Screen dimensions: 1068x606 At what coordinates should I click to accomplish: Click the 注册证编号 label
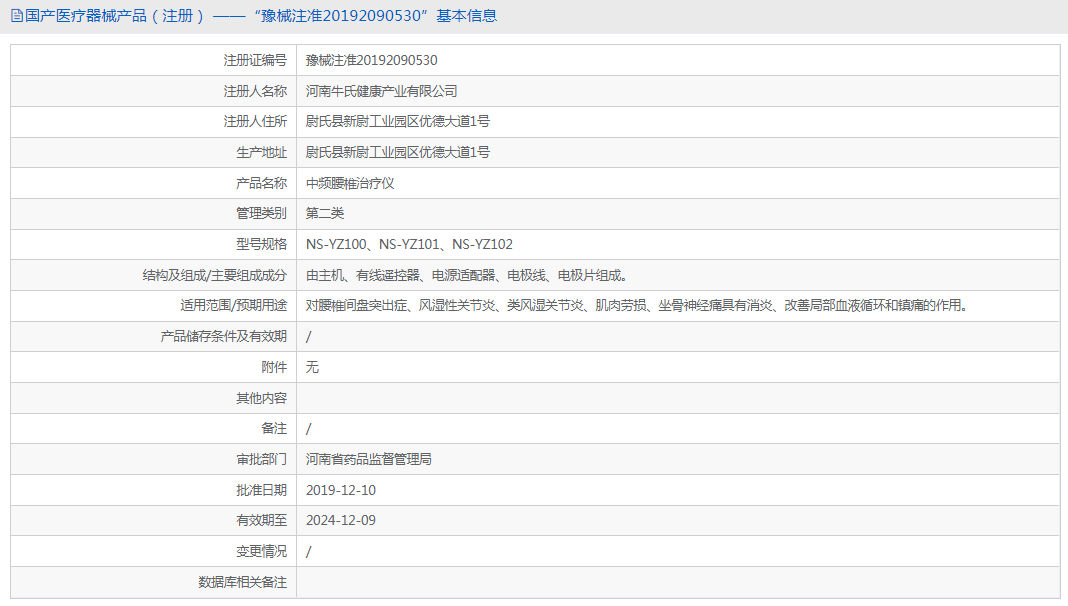tap(255, 61)
